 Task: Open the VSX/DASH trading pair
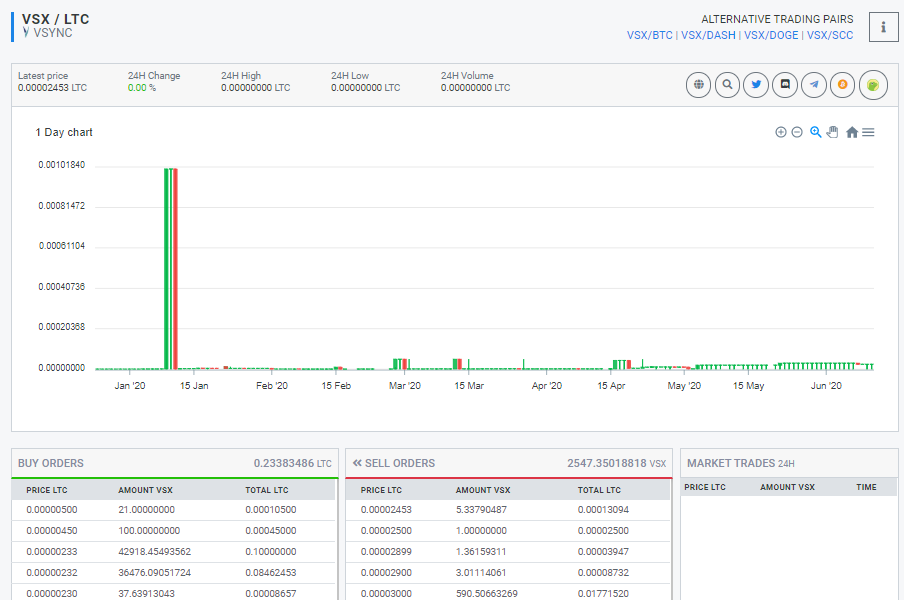708,35
